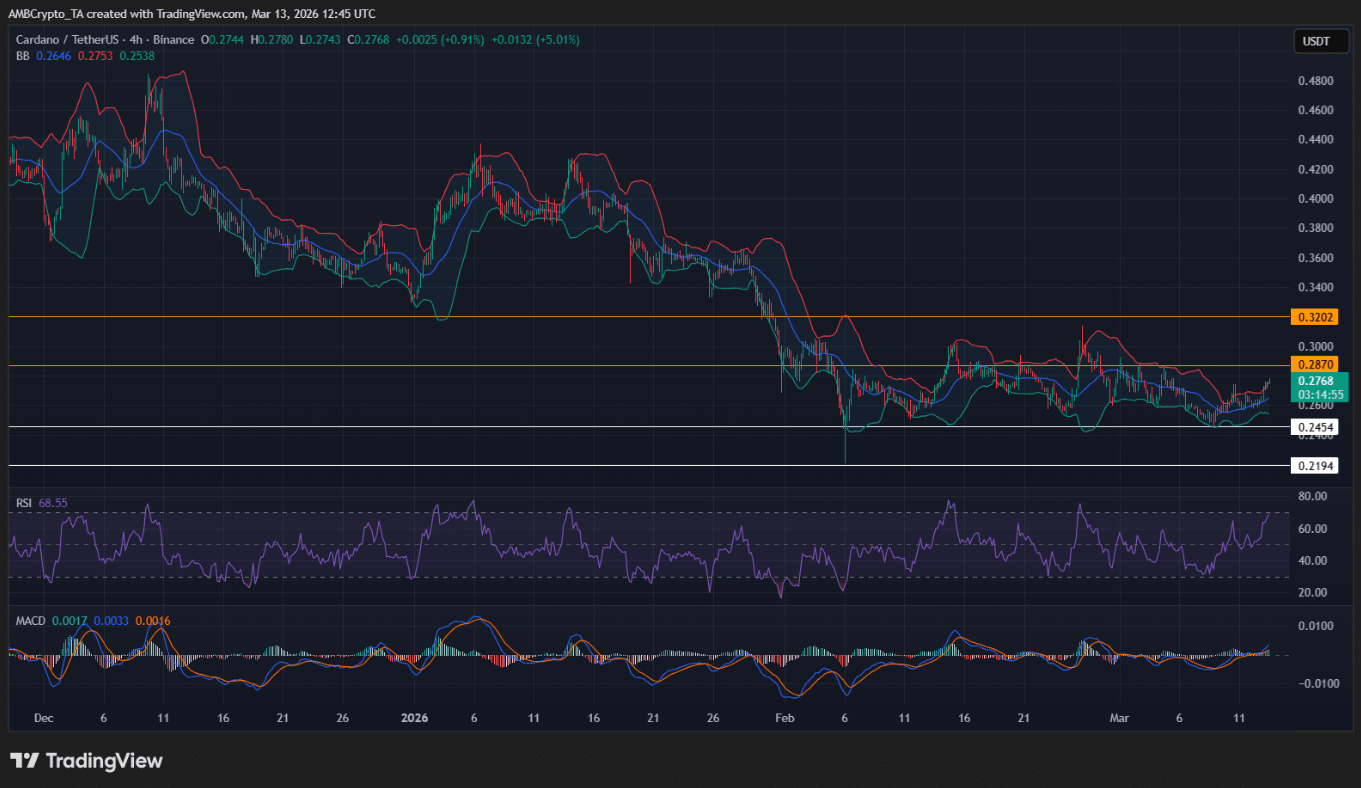Screen dimensions: 1361x788
Task: Select the white 0.2194 price level label
Action: click(x=1316, y=466)
